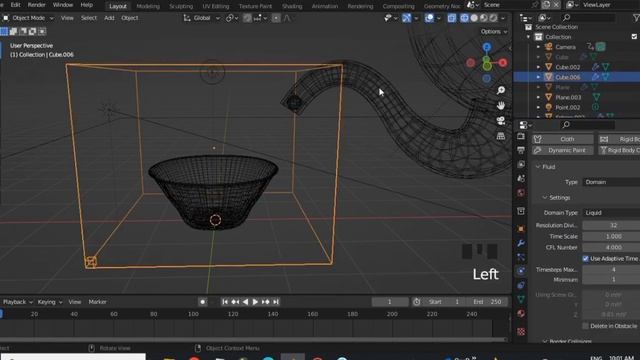Viewport: 640px width, 360px height.
Task: Open the Render properties tab icon
Action: [x=521, y=136]
